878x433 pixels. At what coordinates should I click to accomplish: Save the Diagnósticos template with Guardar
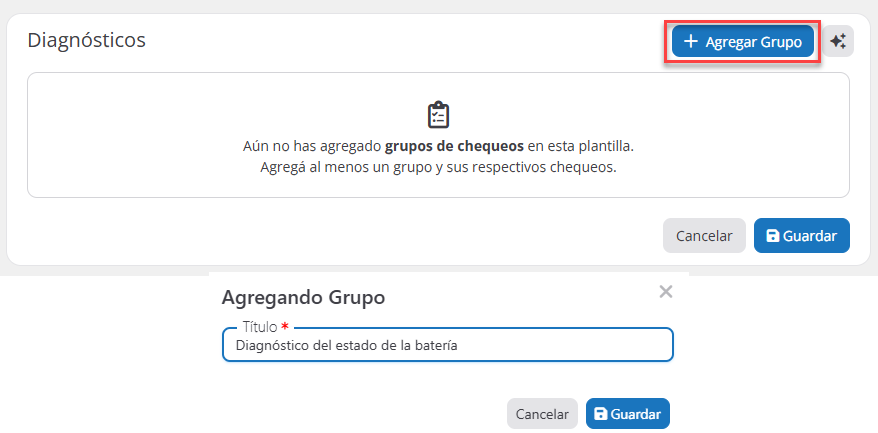coord(801,237)
